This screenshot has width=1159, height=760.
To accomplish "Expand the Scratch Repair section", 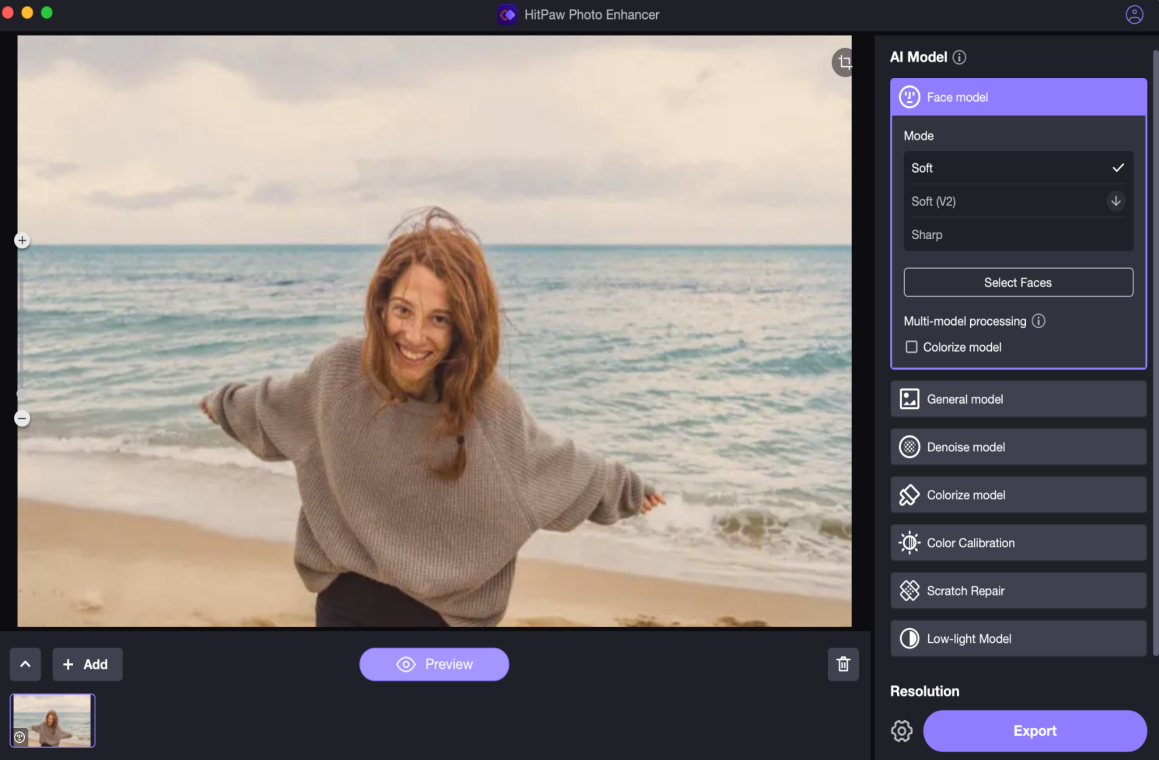I will pos(1018,591).
